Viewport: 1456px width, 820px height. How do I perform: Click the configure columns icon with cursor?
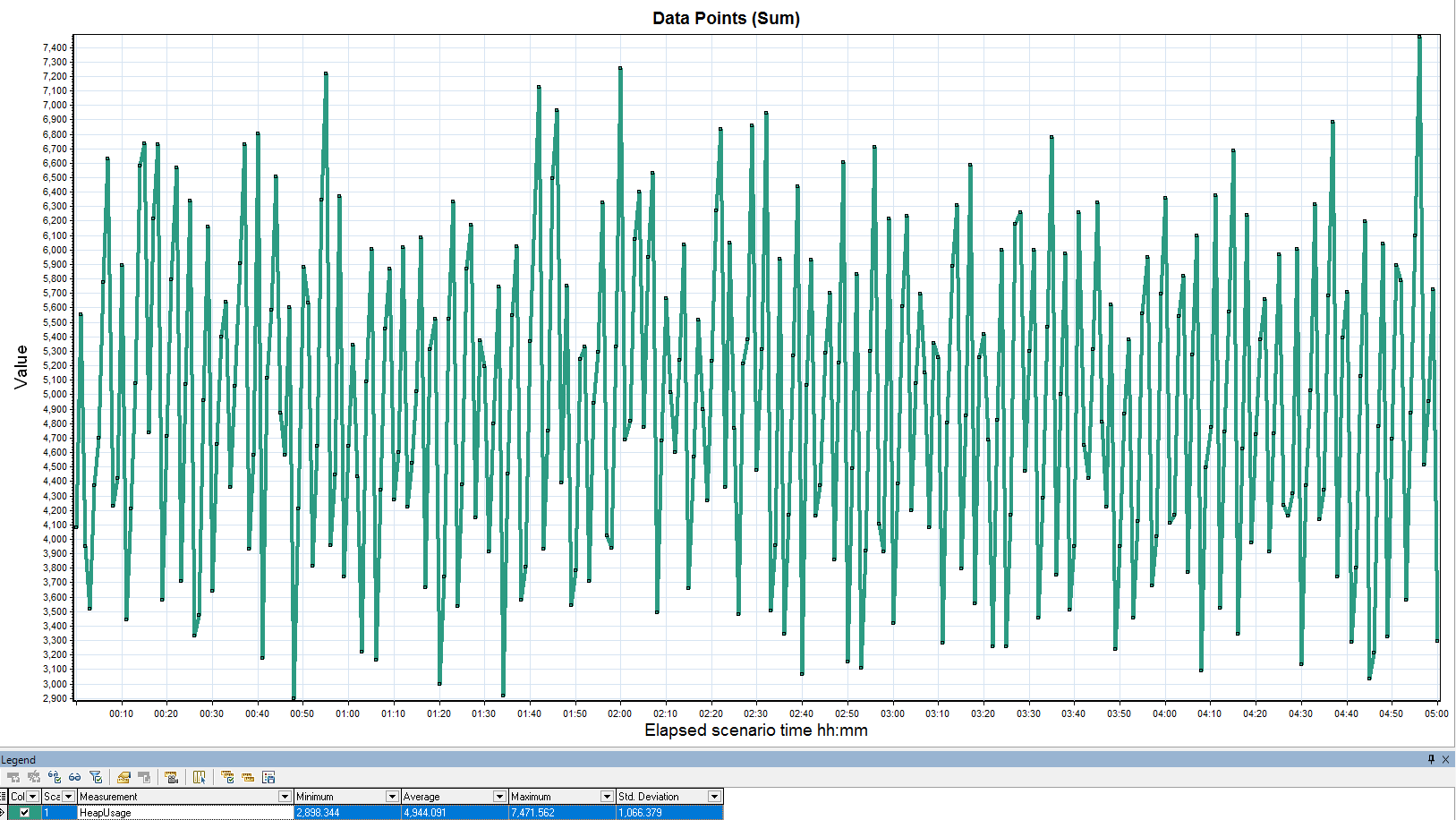point(199,777)
